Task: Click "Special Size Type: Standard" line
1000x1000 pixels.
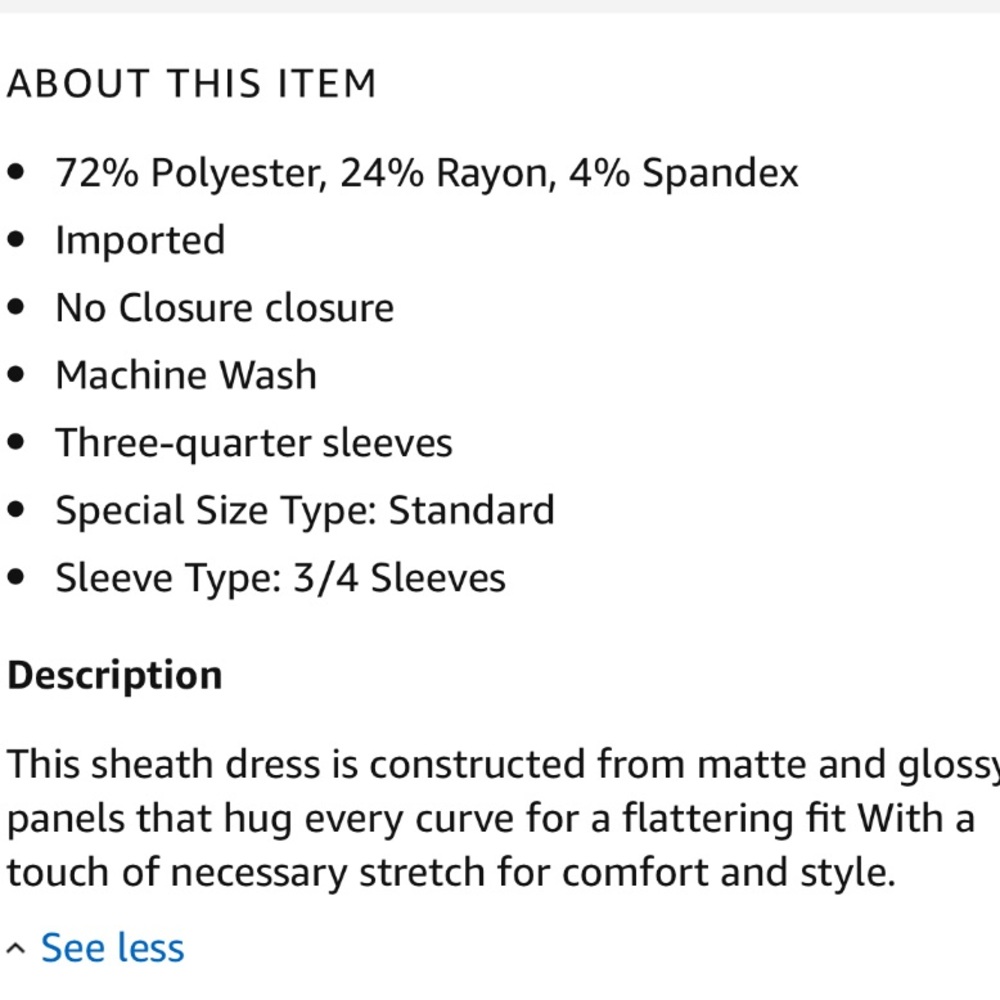Action: 304,511
